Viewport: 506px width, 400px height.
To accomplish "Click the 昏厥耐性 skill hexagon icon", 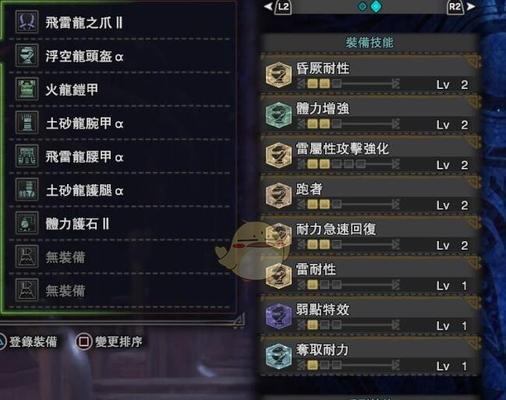I will click(279, 75).
